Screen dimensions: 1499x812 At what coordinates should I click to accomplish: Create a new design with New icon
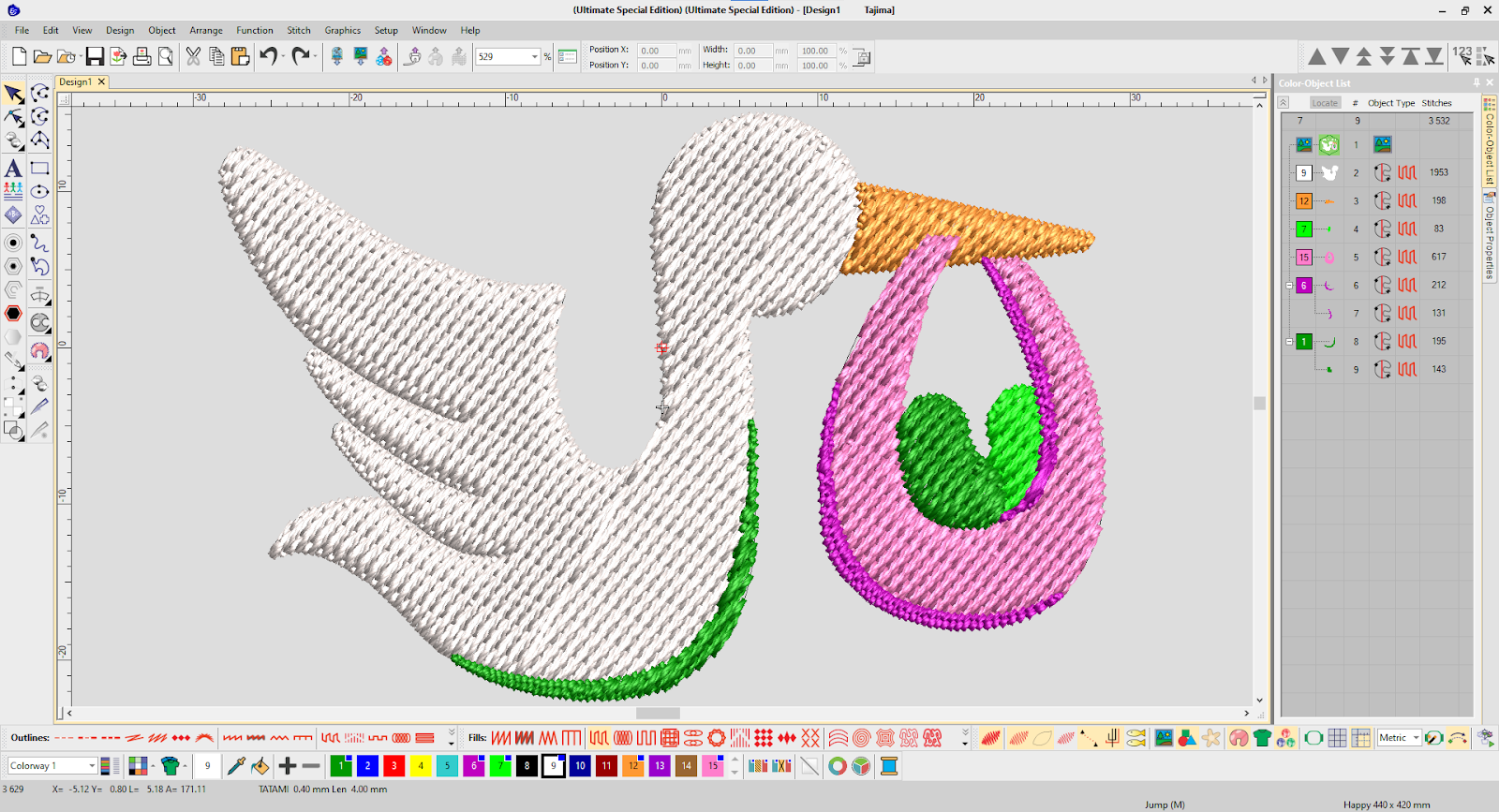[19, 57]
